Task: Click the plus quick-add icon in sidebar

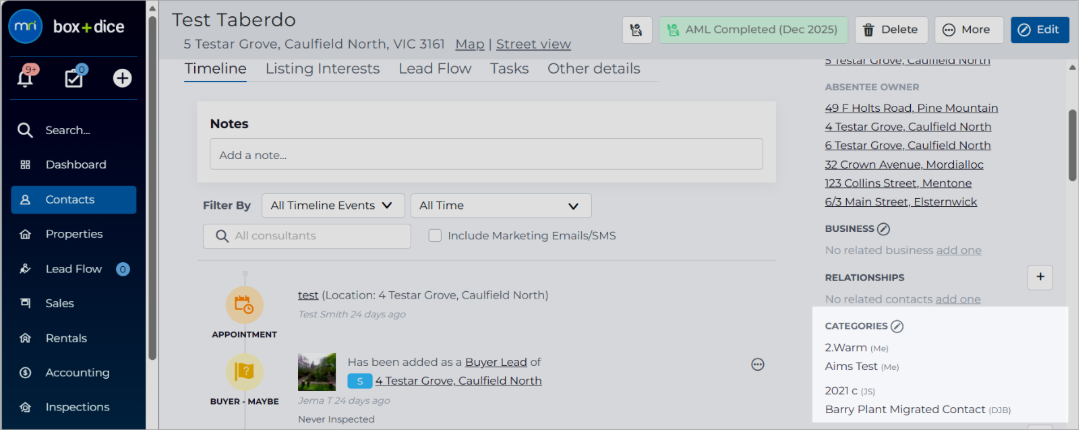Action: coord(122,79)
